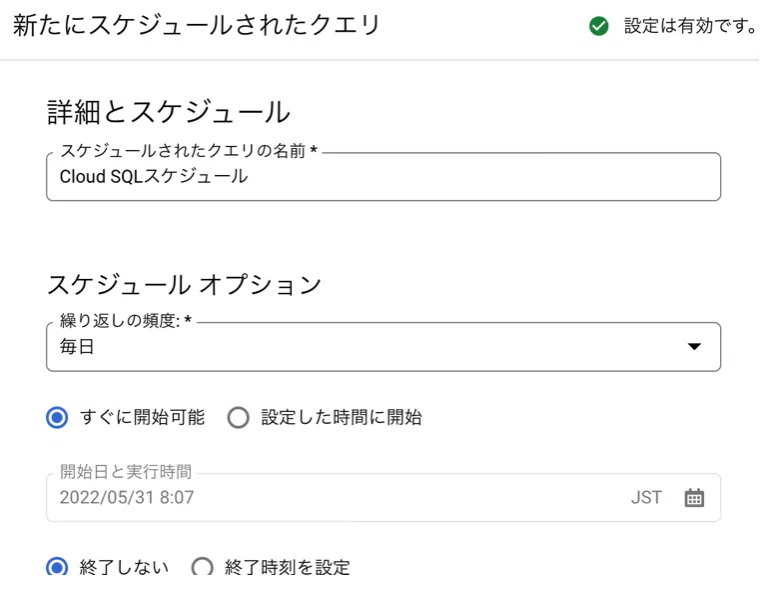The image size is (780, 602).
Task: Click the 新たにスケジュールされたクエリ page title
Action: tap(196, 26)
